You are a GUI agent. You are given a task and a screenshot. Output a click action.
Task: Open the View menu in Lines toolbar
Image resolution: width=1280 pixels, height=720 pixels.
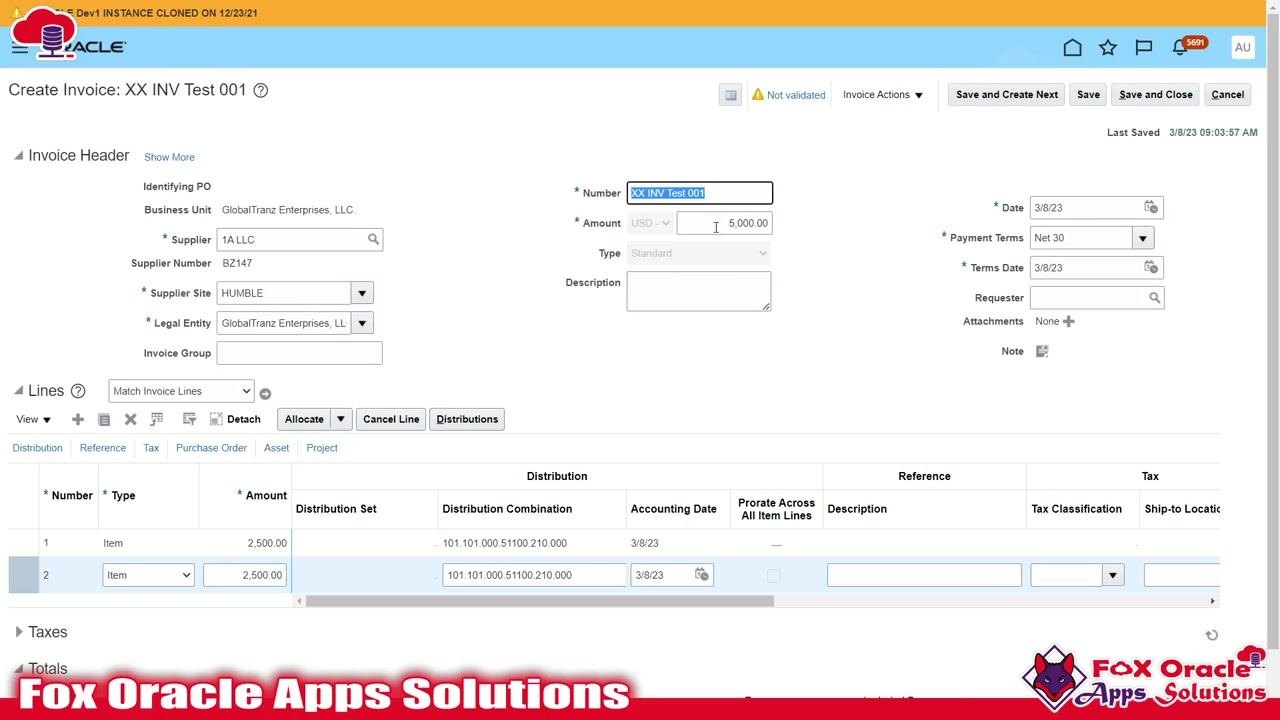(x=33, y=419)
